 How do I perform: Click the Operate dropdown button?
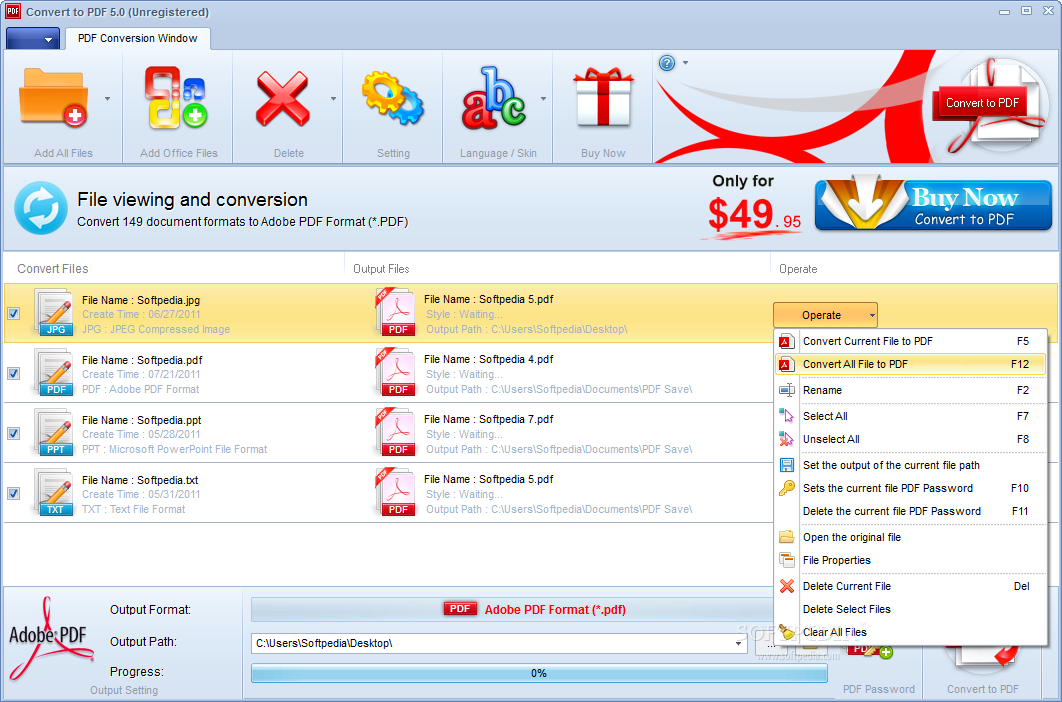825,315
